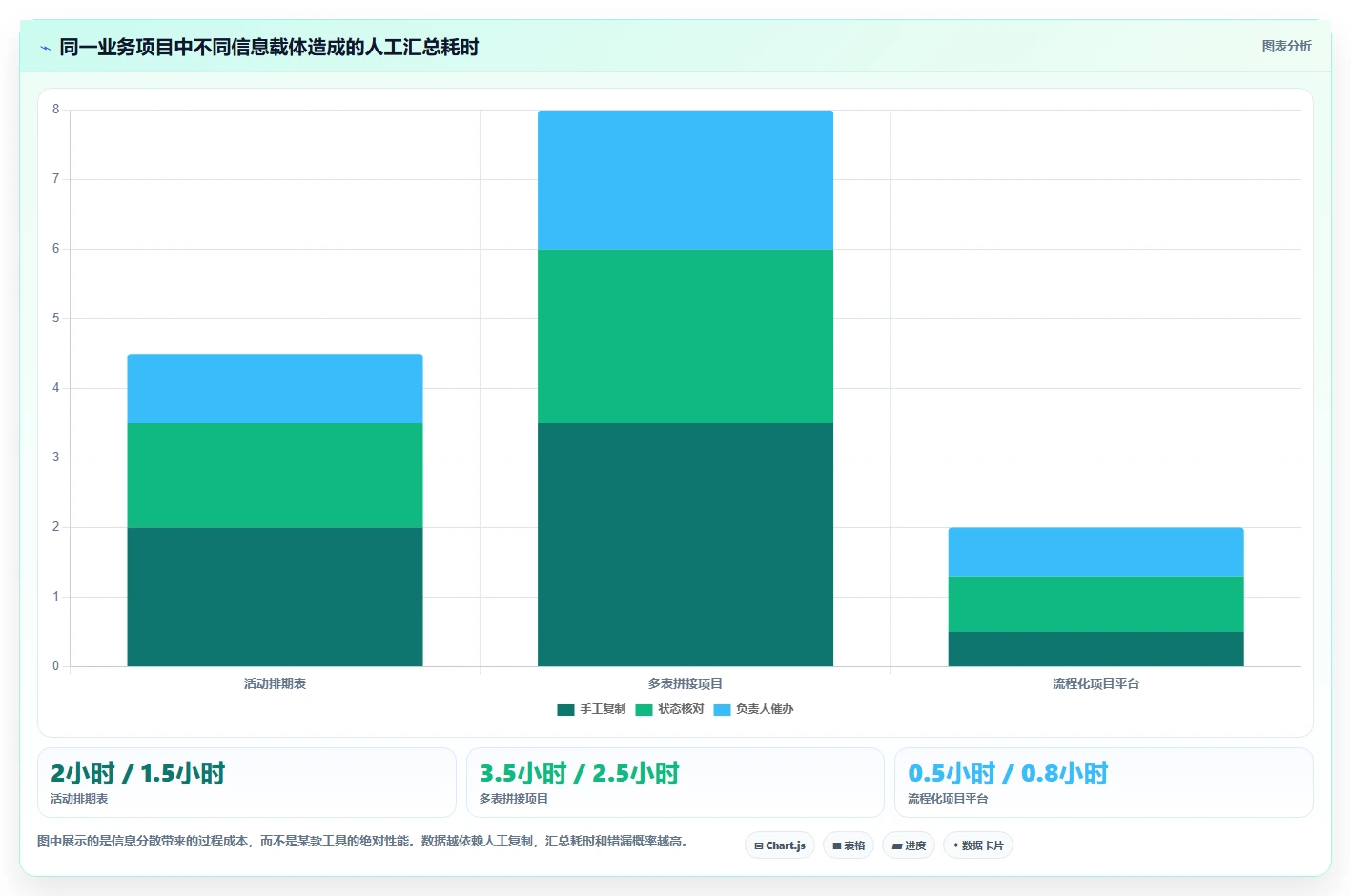Select the 数据卡片 tag
The width and height of the screenshot is (1351, 896).
978,845
